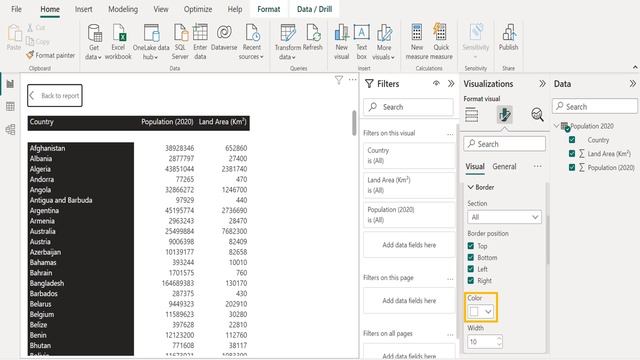The image size is (640, 360).
Task: Open the Data / Drill ribbon tab
Action: [x=314, y=9]
